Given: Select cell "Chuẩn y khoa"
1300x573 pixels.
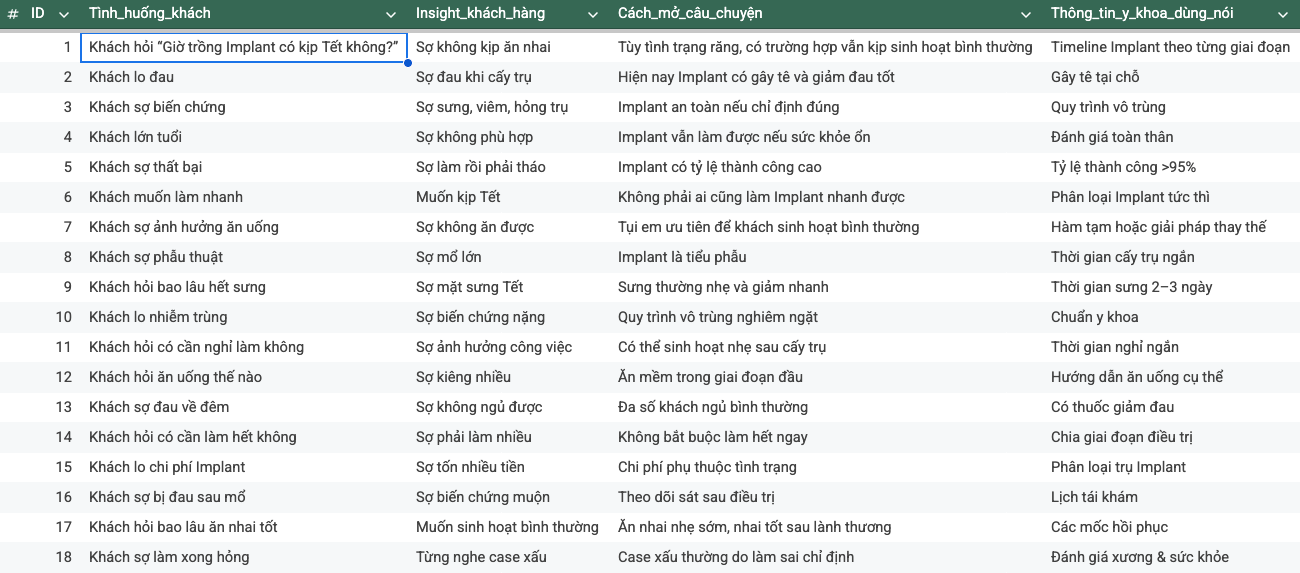Looking at the screenshot, I should click(x=1171, y=317).
